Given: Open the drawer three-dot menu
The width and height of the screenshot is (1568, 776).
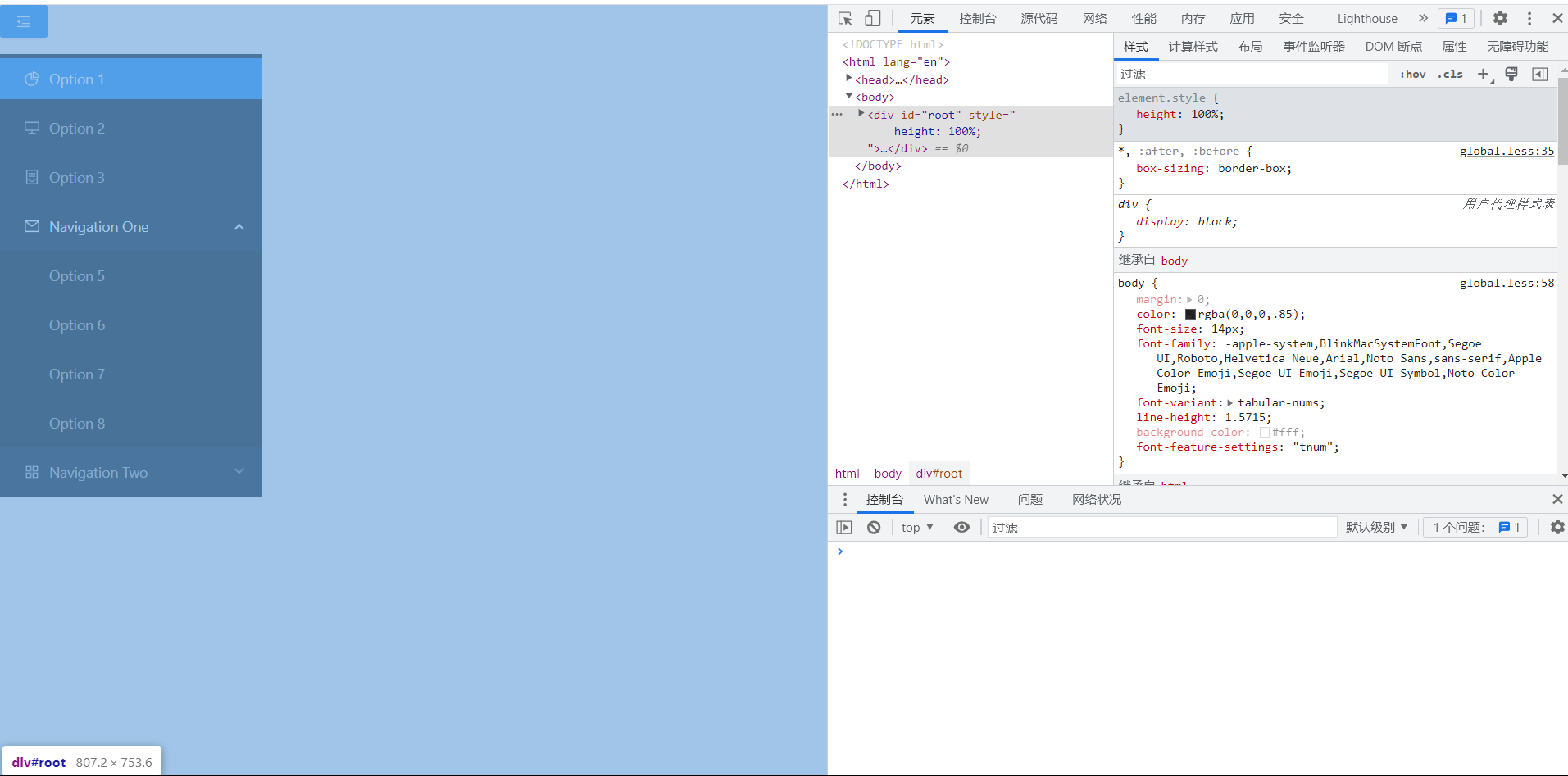Looking at the screenshot, I should [845, 499].
